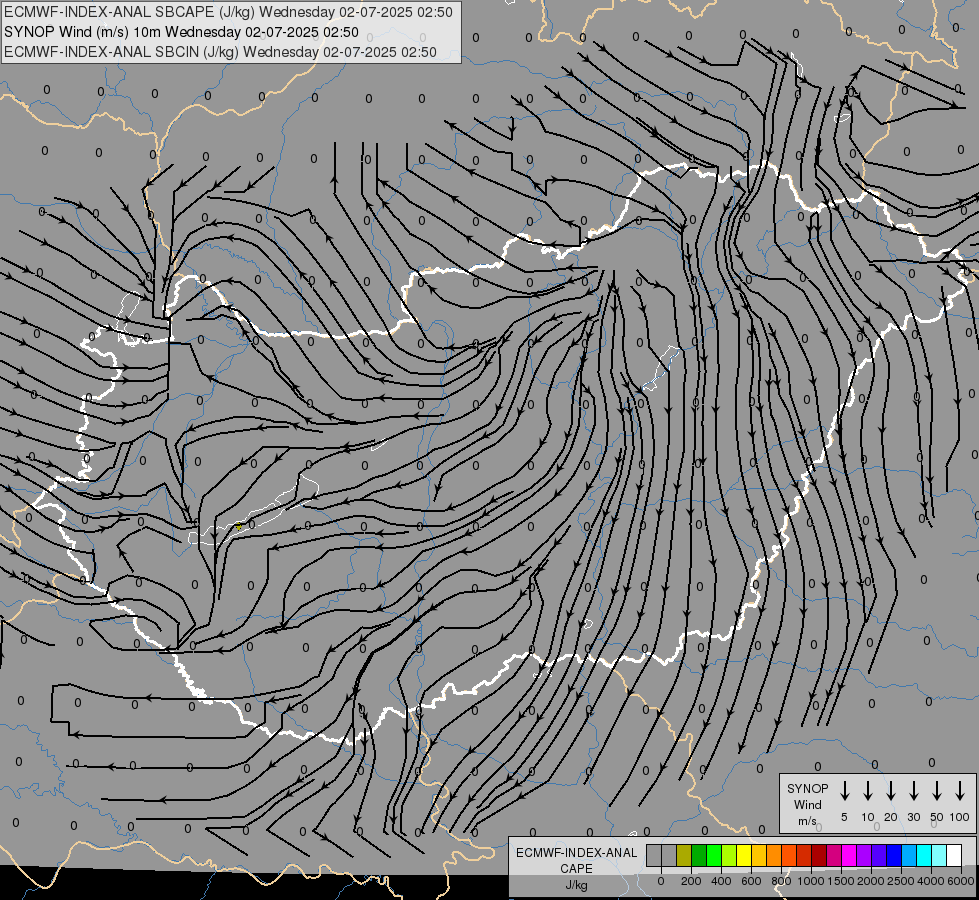This screenshot has height=900, width=979.
Task: Select the pure blue swatch before 2500
Action: click(x=895, y=855)
